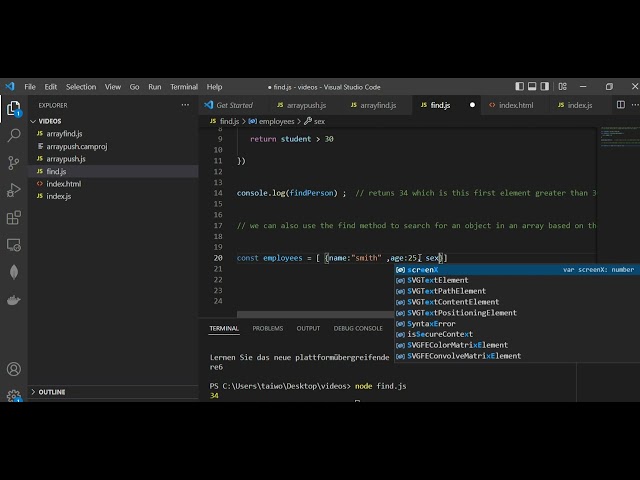
Task: Open the Selection menu
Action: pyautogui.click(x=81, y=87)
